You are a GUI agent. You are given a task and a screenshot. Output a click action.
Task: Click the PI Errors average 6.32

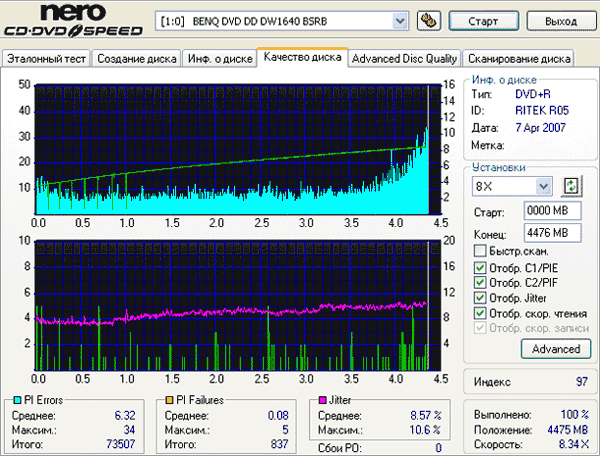[x=125, y=415]
